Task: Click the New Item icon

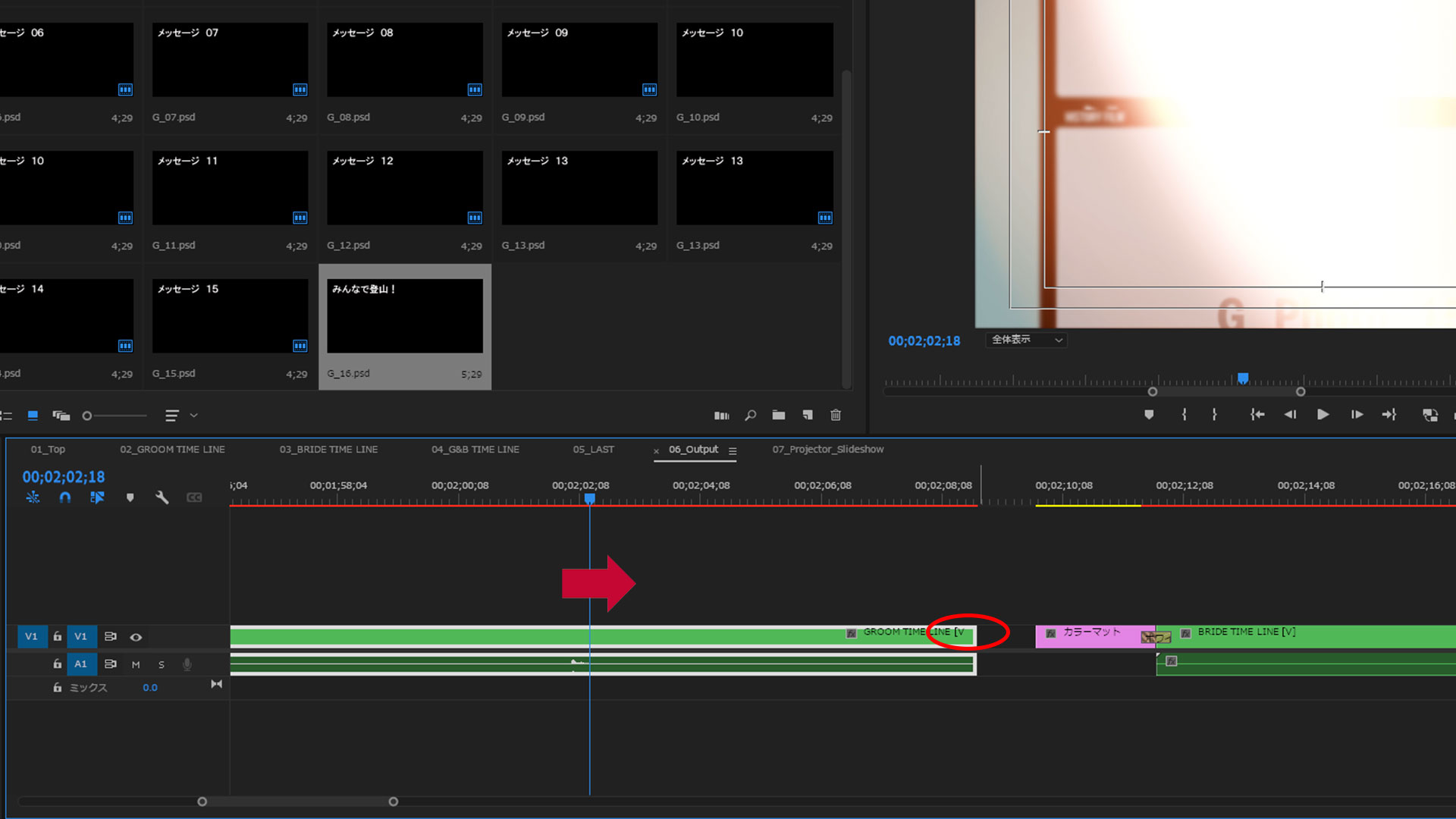Action: (x=808, y=416)
